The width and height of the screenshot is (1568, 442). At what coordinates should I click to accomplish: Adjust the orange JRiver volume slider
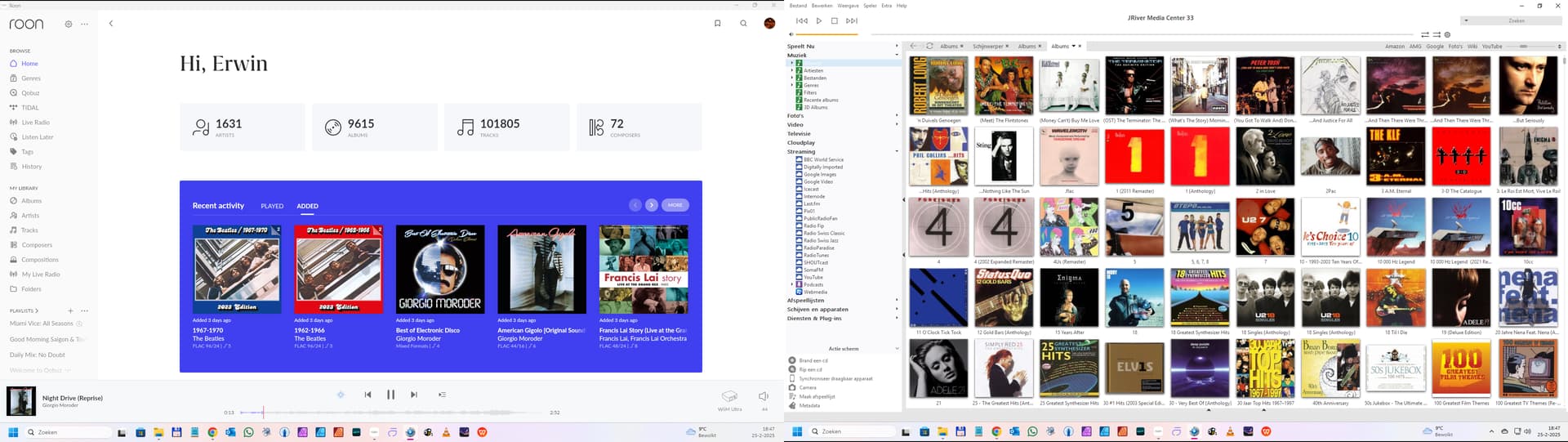click(827, 34)
